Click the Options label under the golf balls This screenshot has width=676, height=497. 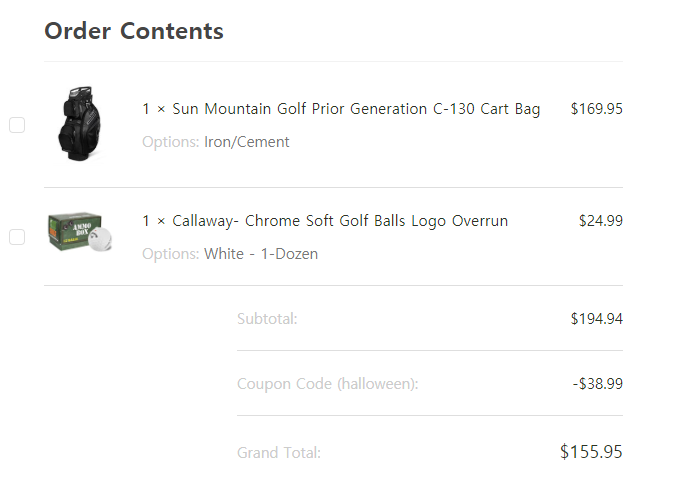click(170, 254)
